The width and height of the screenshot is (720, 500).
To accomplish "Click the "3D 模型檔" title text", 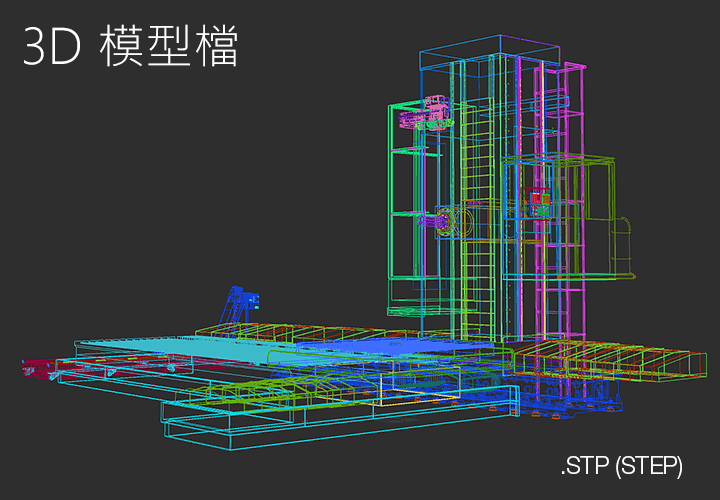I will (130, 47).
